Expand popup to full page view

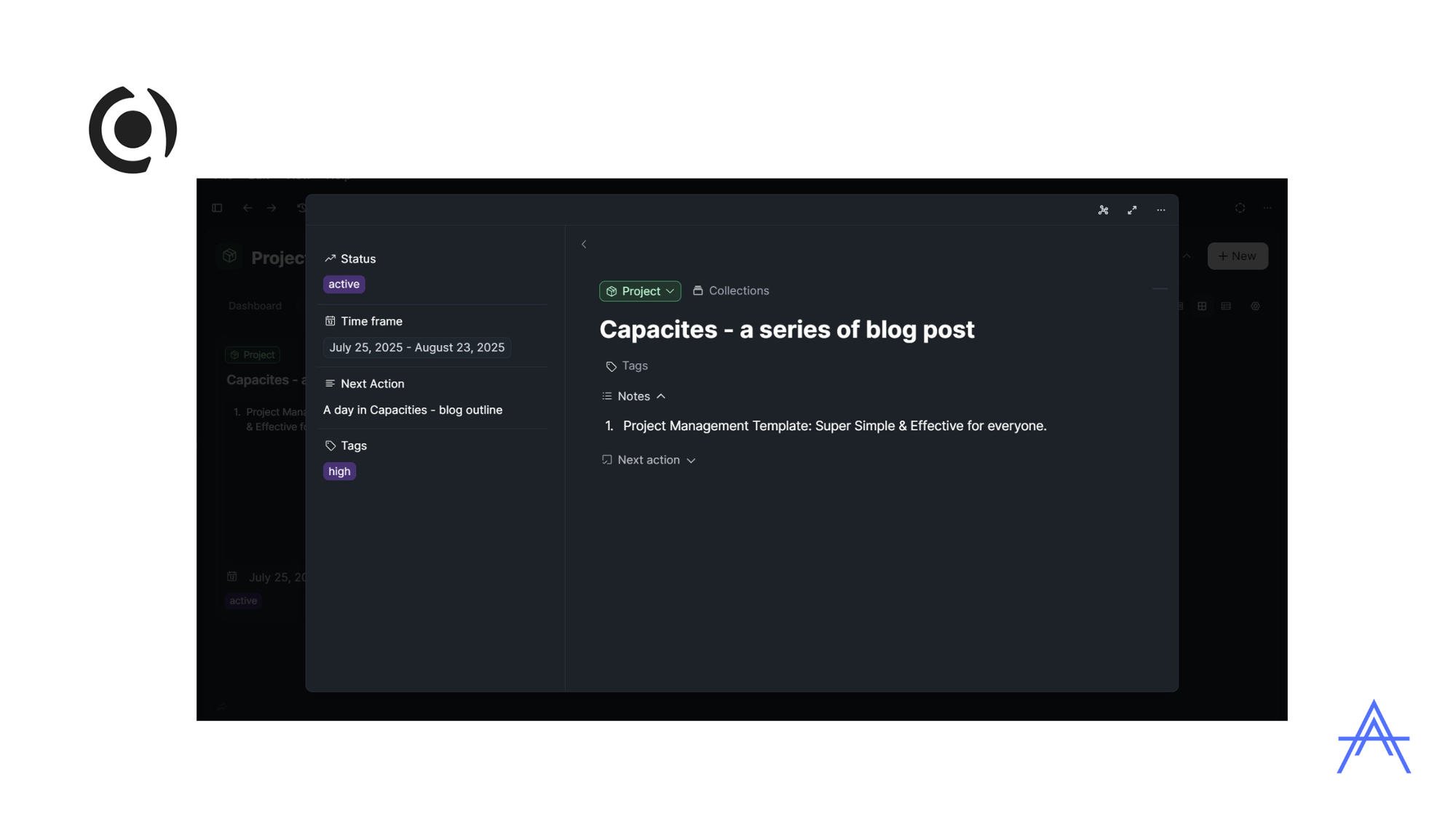pyautogui.click(x=1132, y=210)
